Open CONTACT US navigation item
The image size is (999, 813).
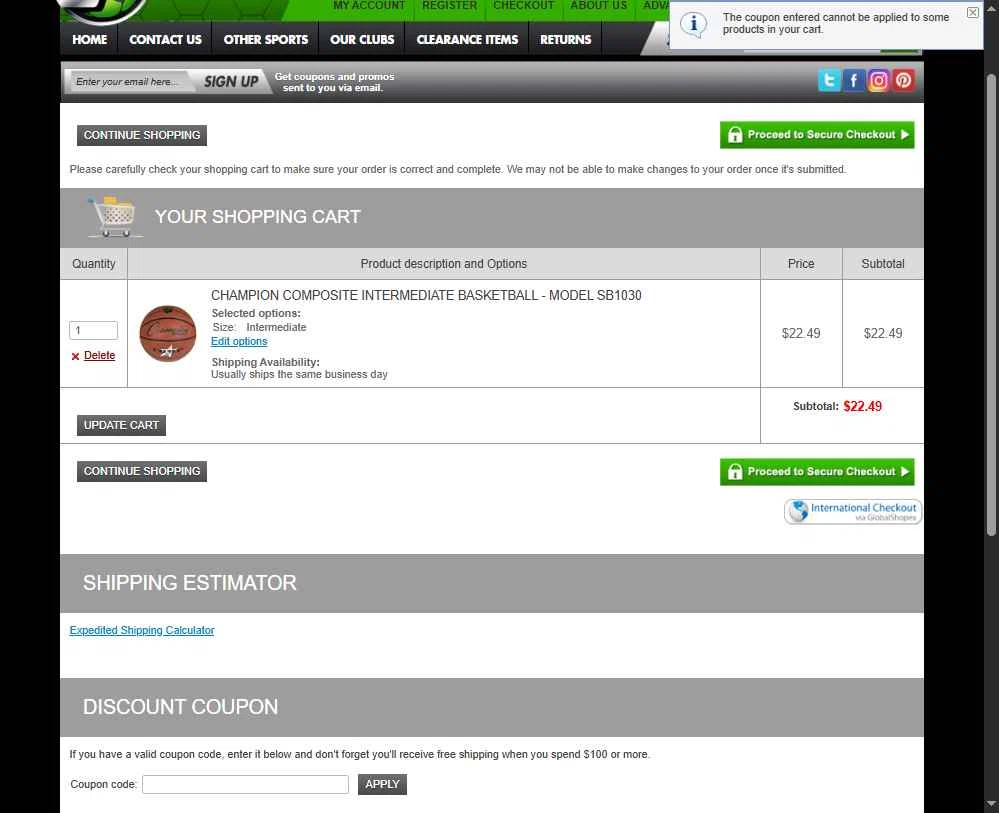165,40
